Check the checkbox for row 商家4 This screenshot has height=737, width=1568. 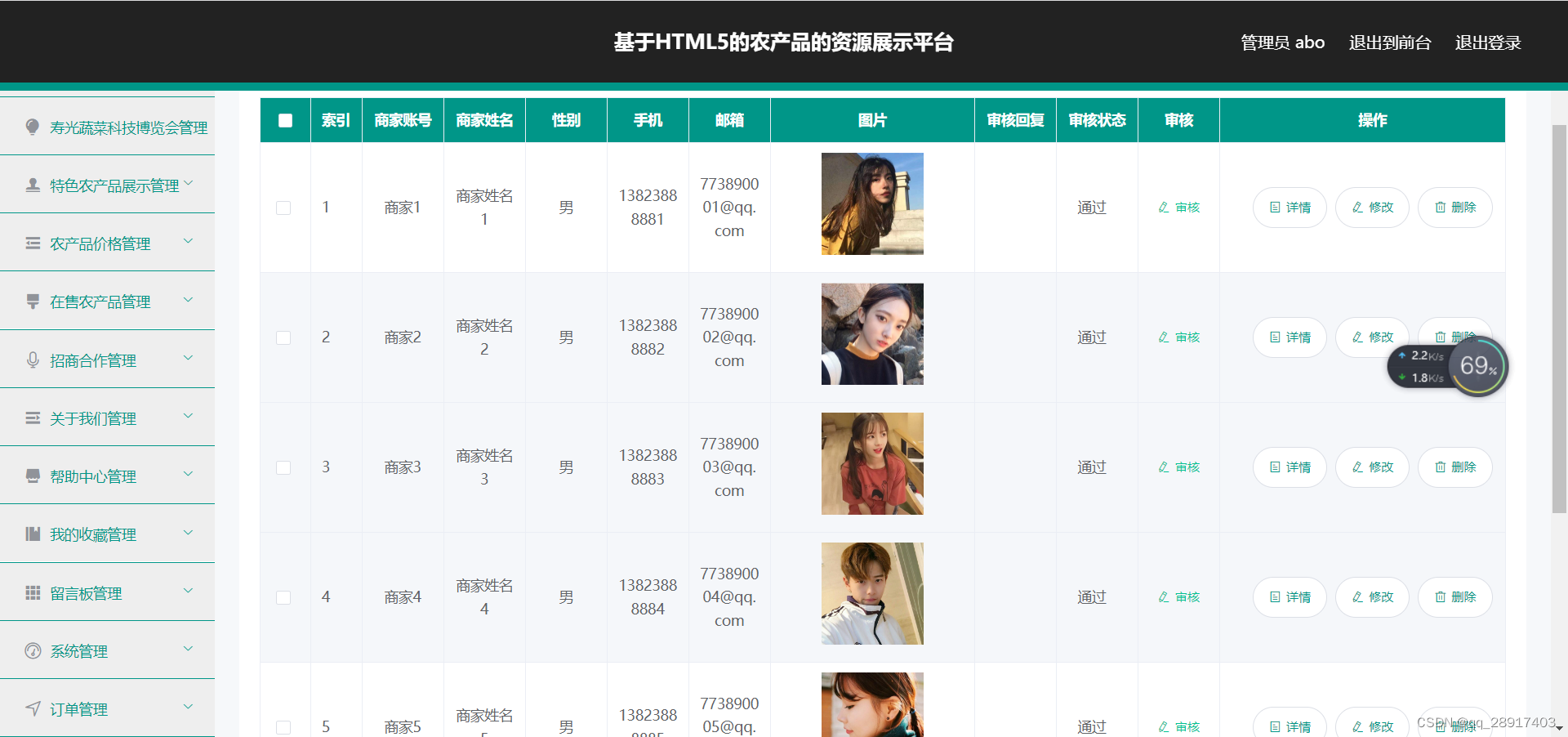(x=283, y=597)
